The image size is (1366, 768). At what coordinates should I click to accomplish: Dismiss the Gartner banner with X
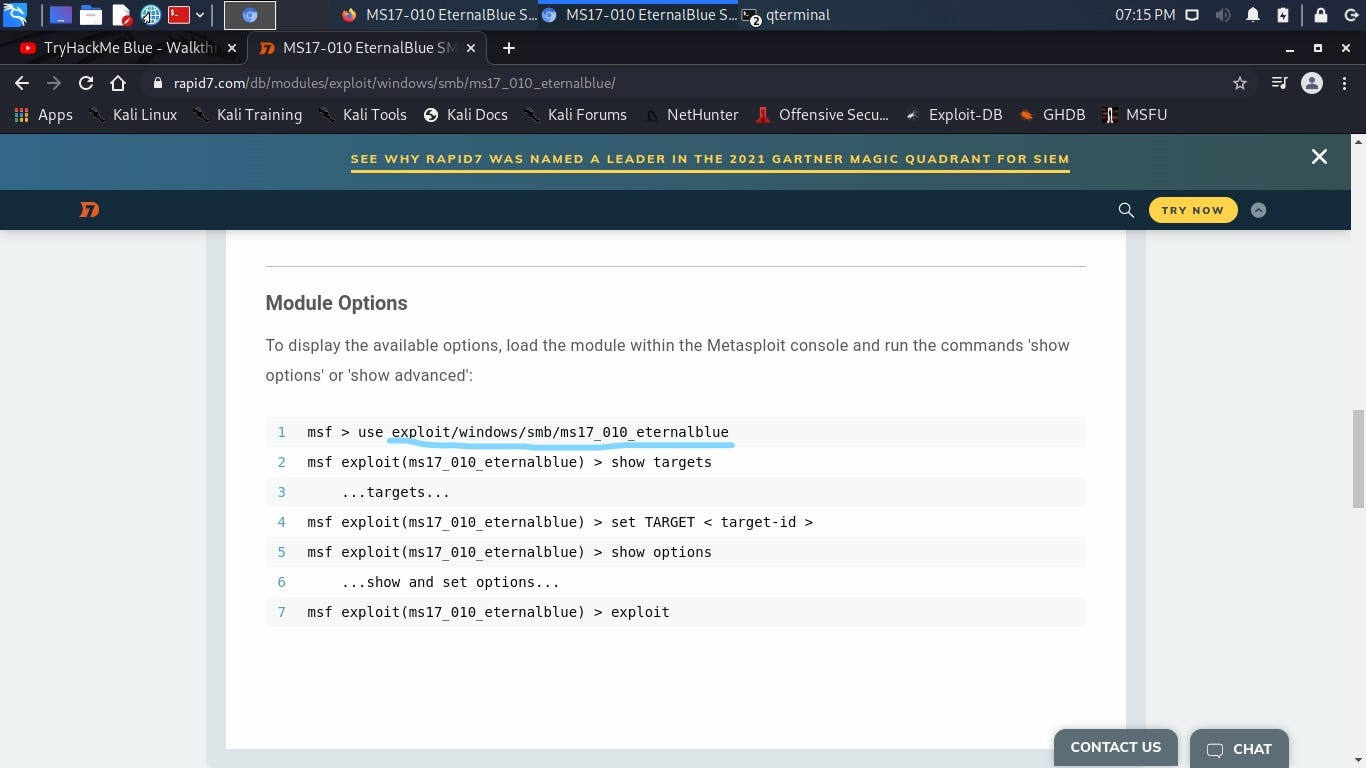[1319, 156]
